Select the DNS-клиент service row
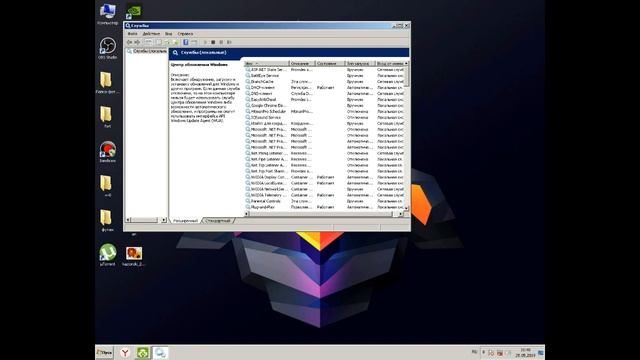Viewport: 640px width, 360px height. point(324,93)
